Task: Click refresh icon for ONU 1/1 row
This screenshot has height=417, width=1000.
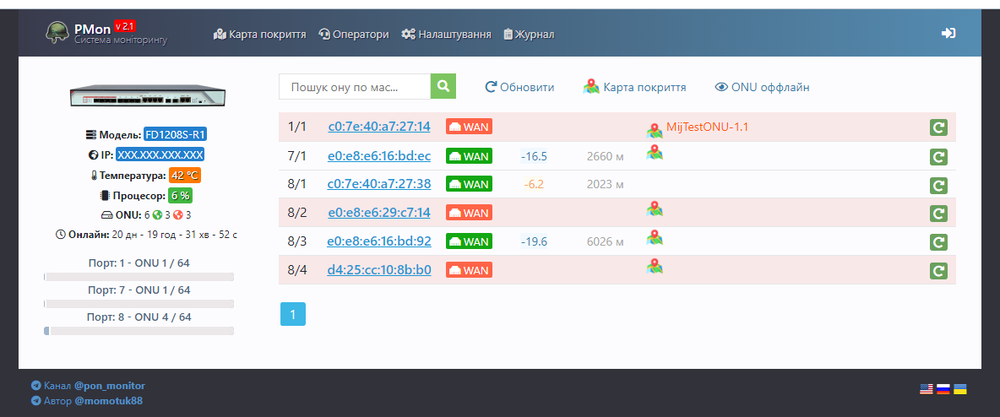Action: [x=938, y=127]
